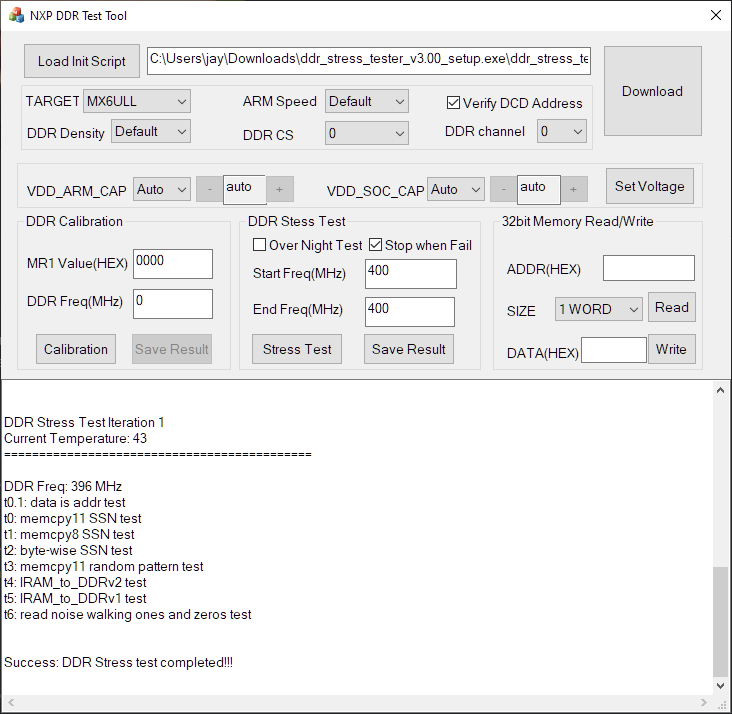732x714 pixels.
Task: Click the init script file path field
Action: [x=369, y=60]
